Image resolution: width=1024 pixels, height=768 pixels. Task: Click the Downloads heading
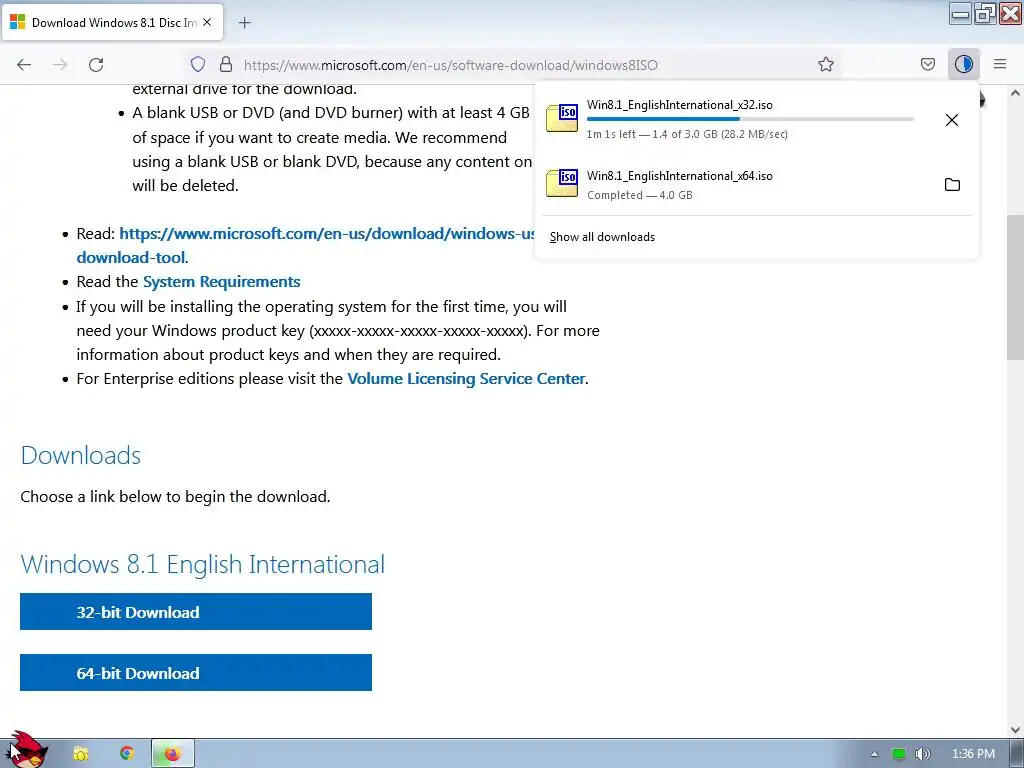[x=81, y=455]
